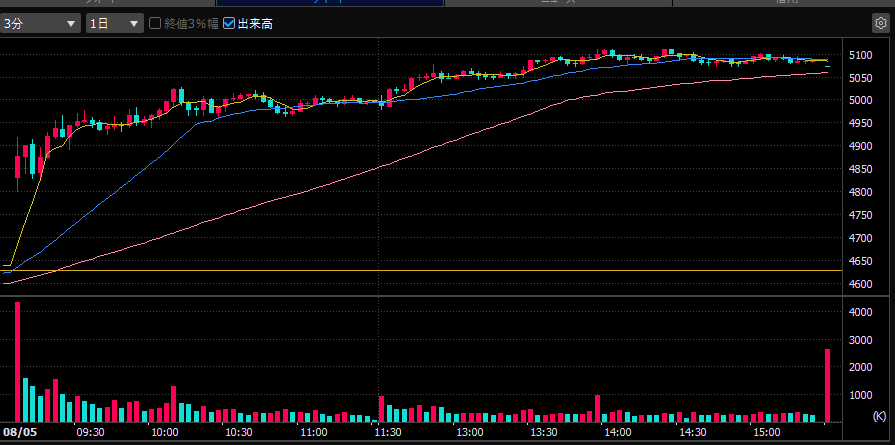Click the 3000 volume axis label
895x445 pixels.
[860, 340]
